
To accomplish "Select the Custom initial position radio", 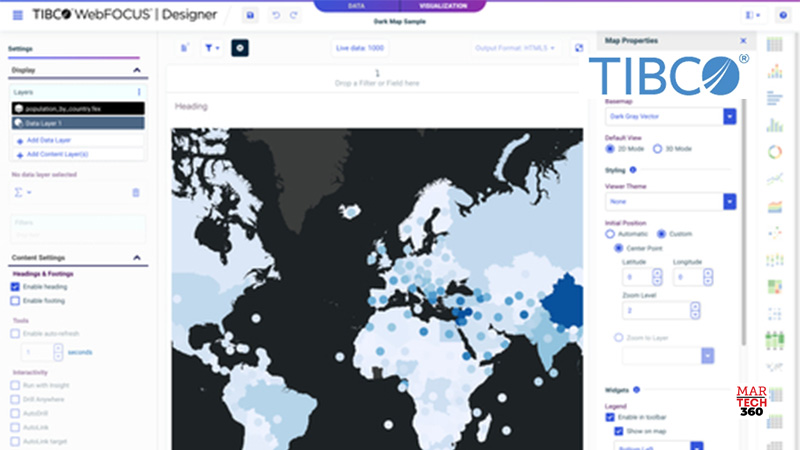I will point(661,234).
